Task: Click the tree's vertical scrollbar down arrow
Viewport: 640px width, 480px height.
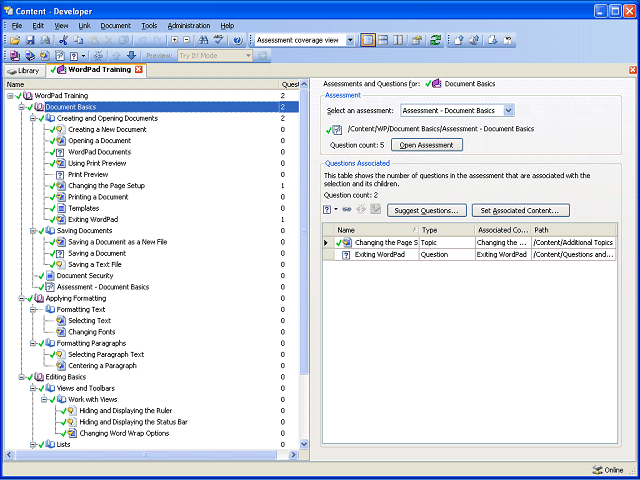Action: (x=304, y=444)
